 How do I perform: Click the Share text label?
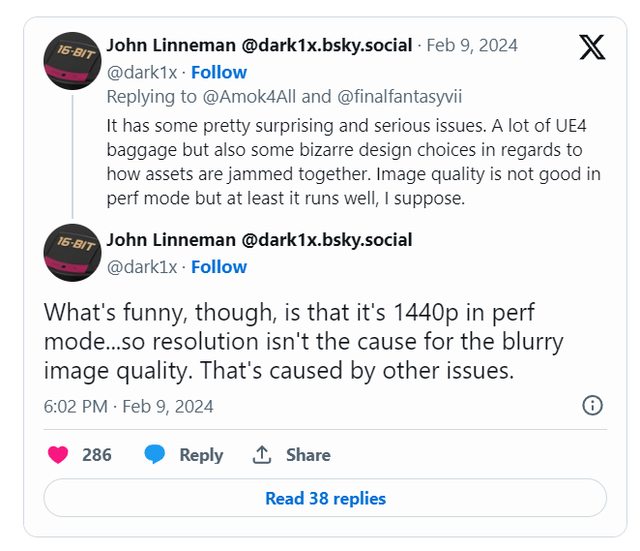pos(308,455)
